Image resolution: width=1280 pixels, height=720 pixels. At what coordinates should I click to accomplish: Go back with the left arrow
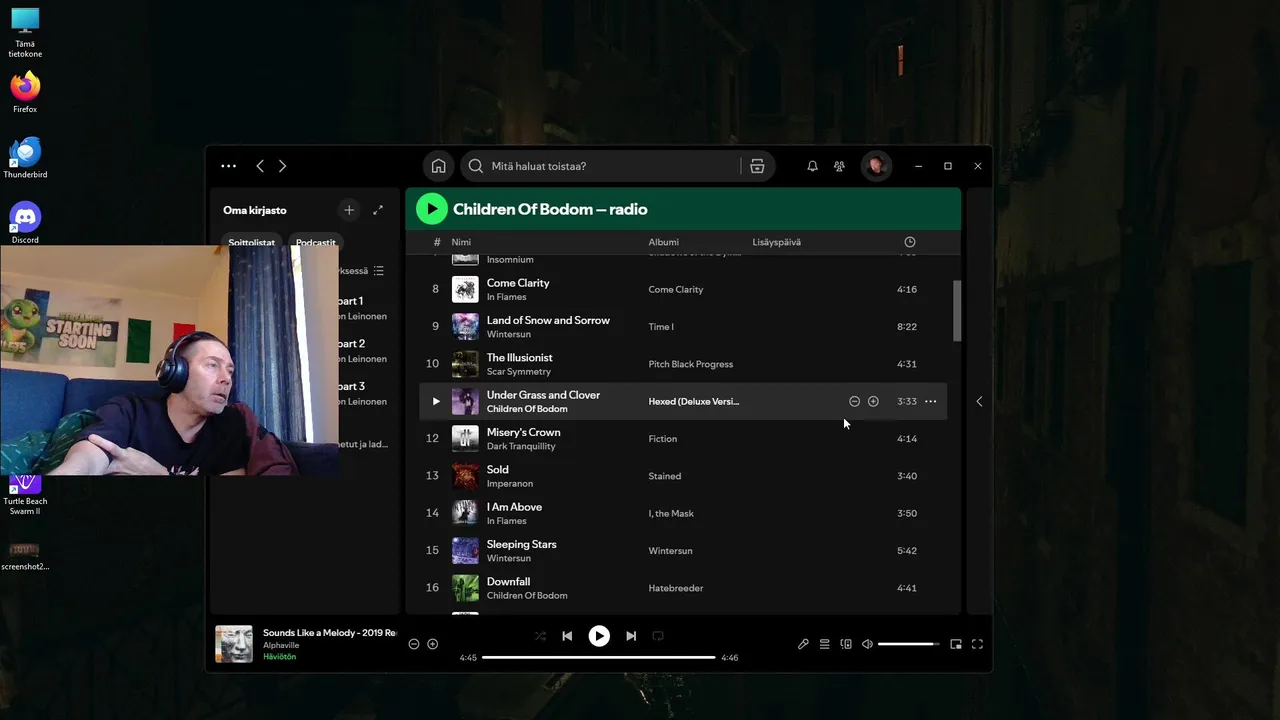260,166
